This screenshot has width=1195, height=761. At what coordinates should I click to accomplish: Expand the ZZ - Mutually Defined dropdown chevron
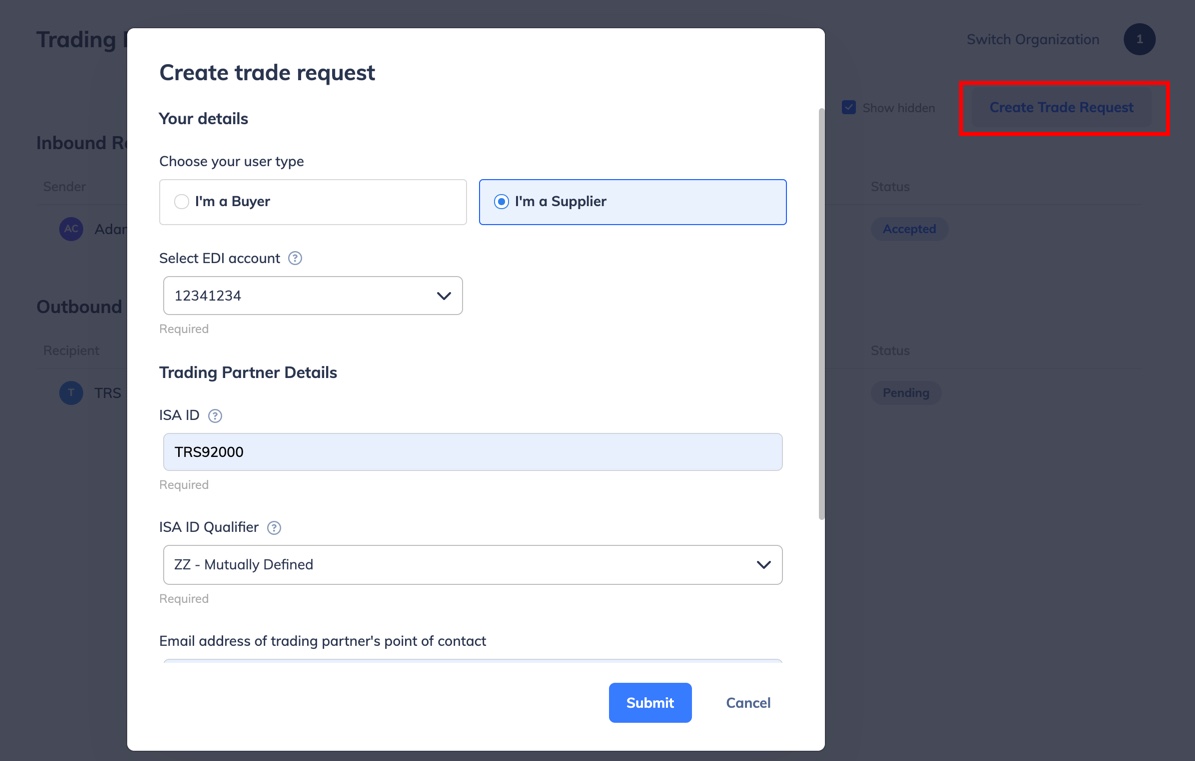click(764, 564)
